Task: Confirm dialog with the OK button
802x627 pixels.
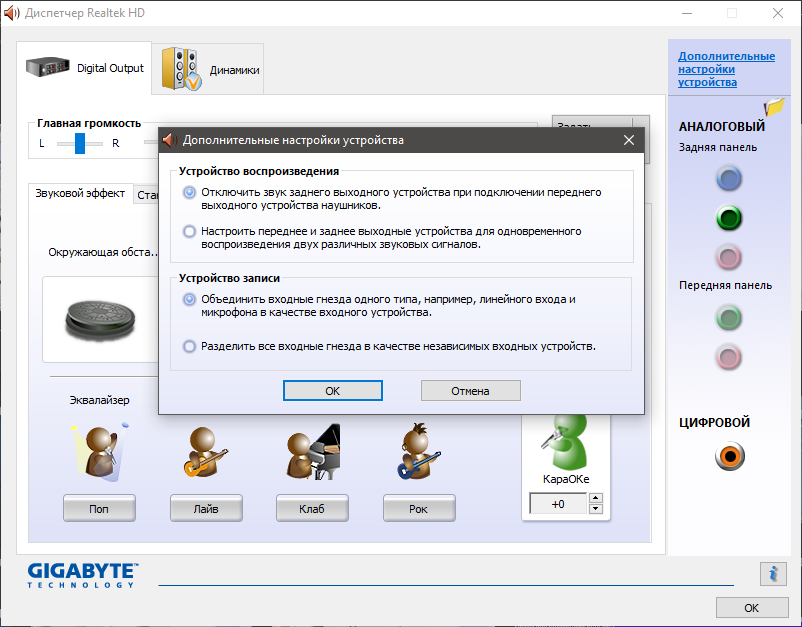Action: point(332,391)
